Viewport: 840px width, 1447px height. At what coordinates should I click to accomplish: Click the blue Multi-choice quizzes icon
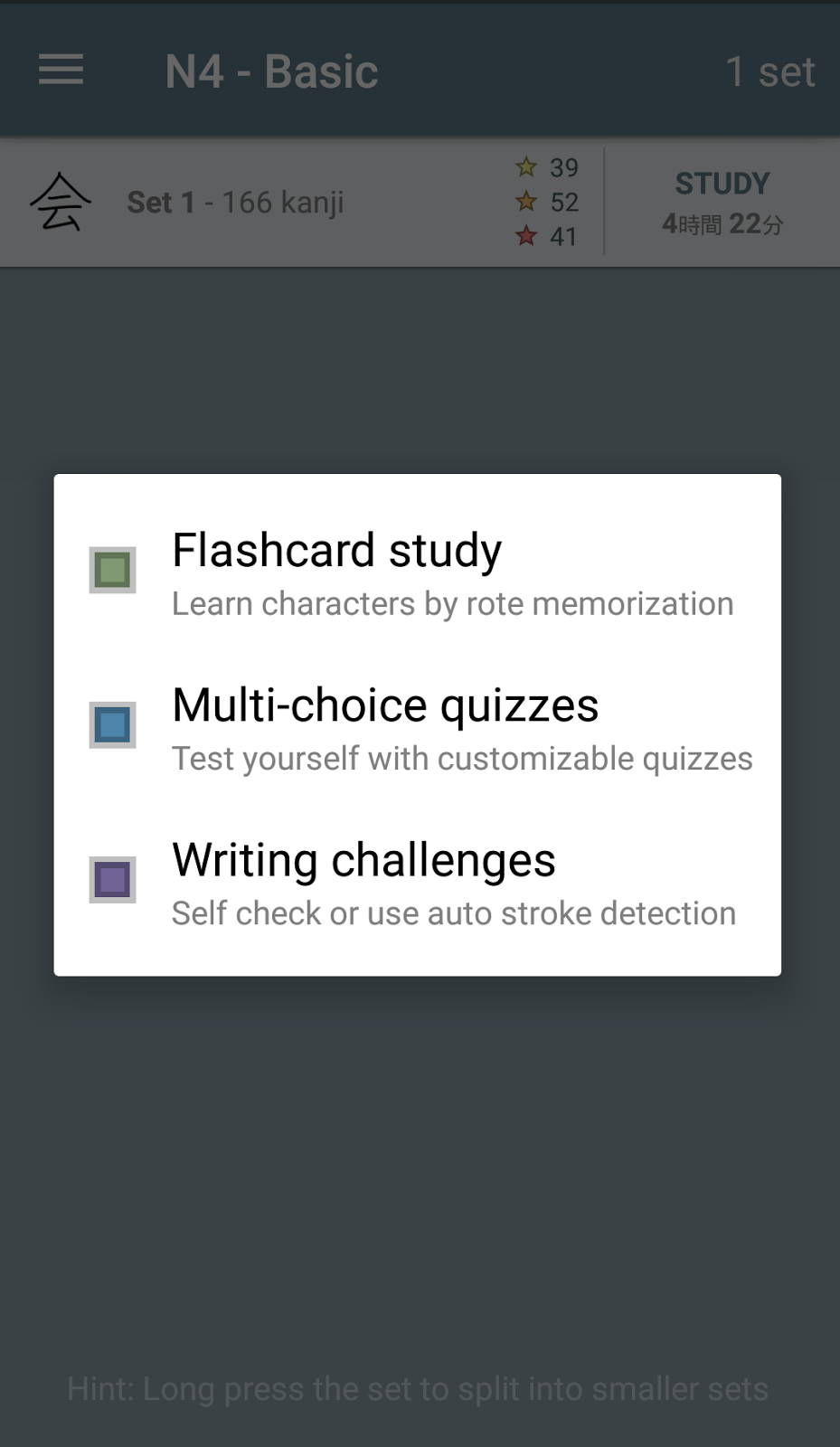tap(111, 724)
